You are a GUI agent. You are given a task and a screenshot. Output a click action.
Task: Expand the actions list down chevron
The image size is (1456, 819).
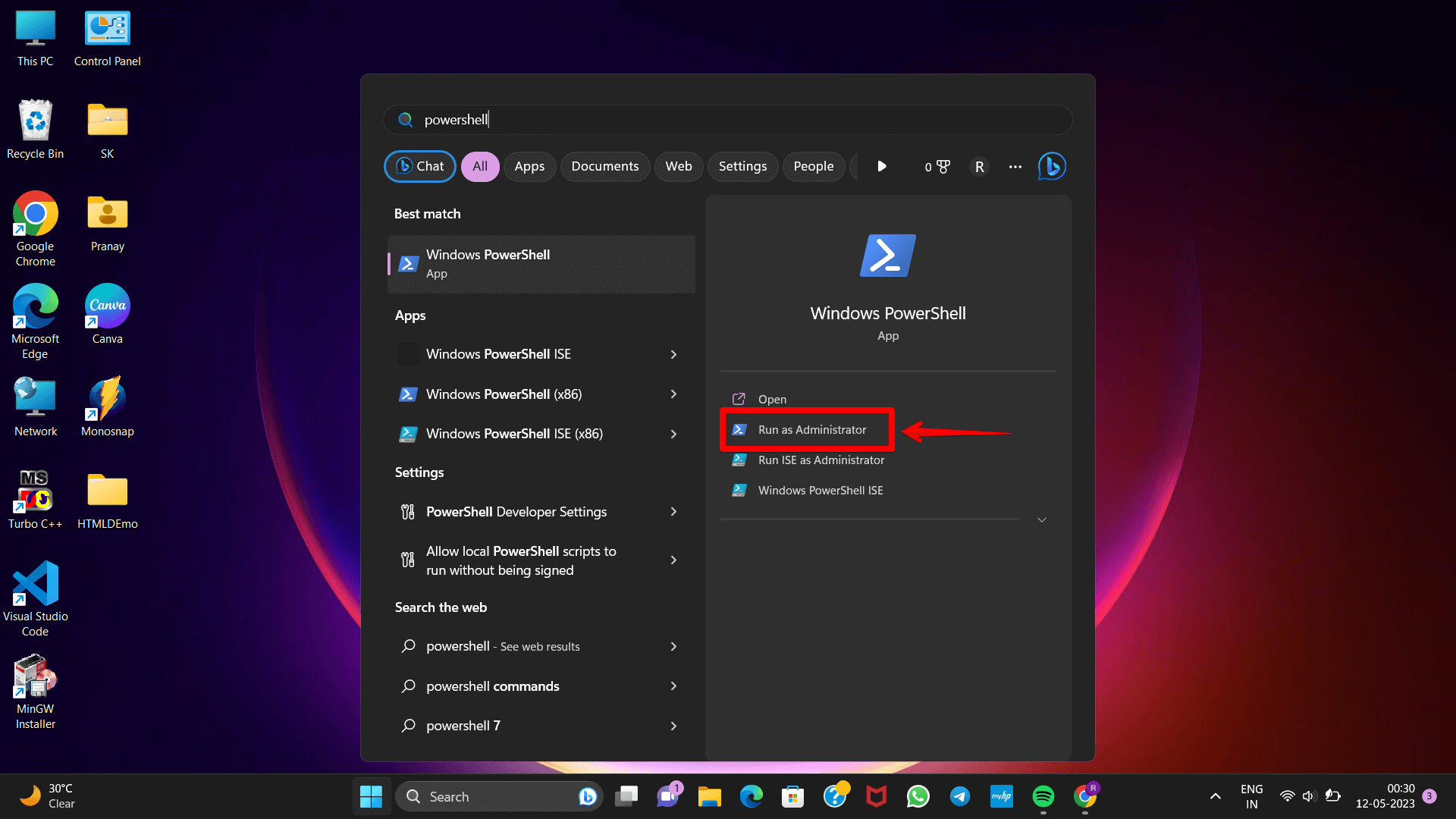tap(1042, 519)
